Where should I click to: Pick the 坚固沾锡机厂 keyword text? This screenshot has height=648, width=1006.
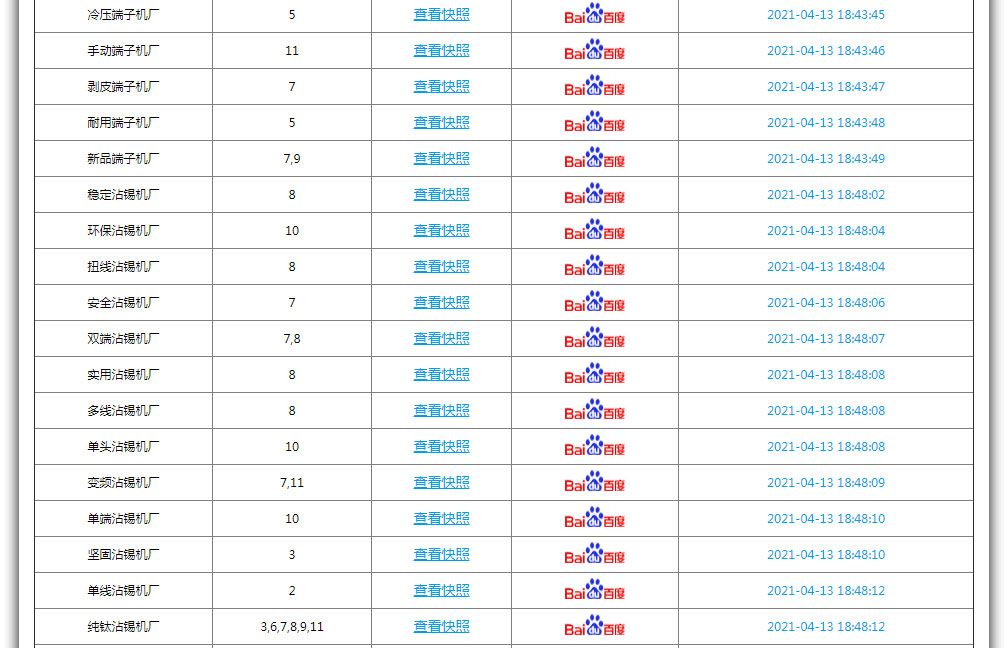click(x=123, y=554)
